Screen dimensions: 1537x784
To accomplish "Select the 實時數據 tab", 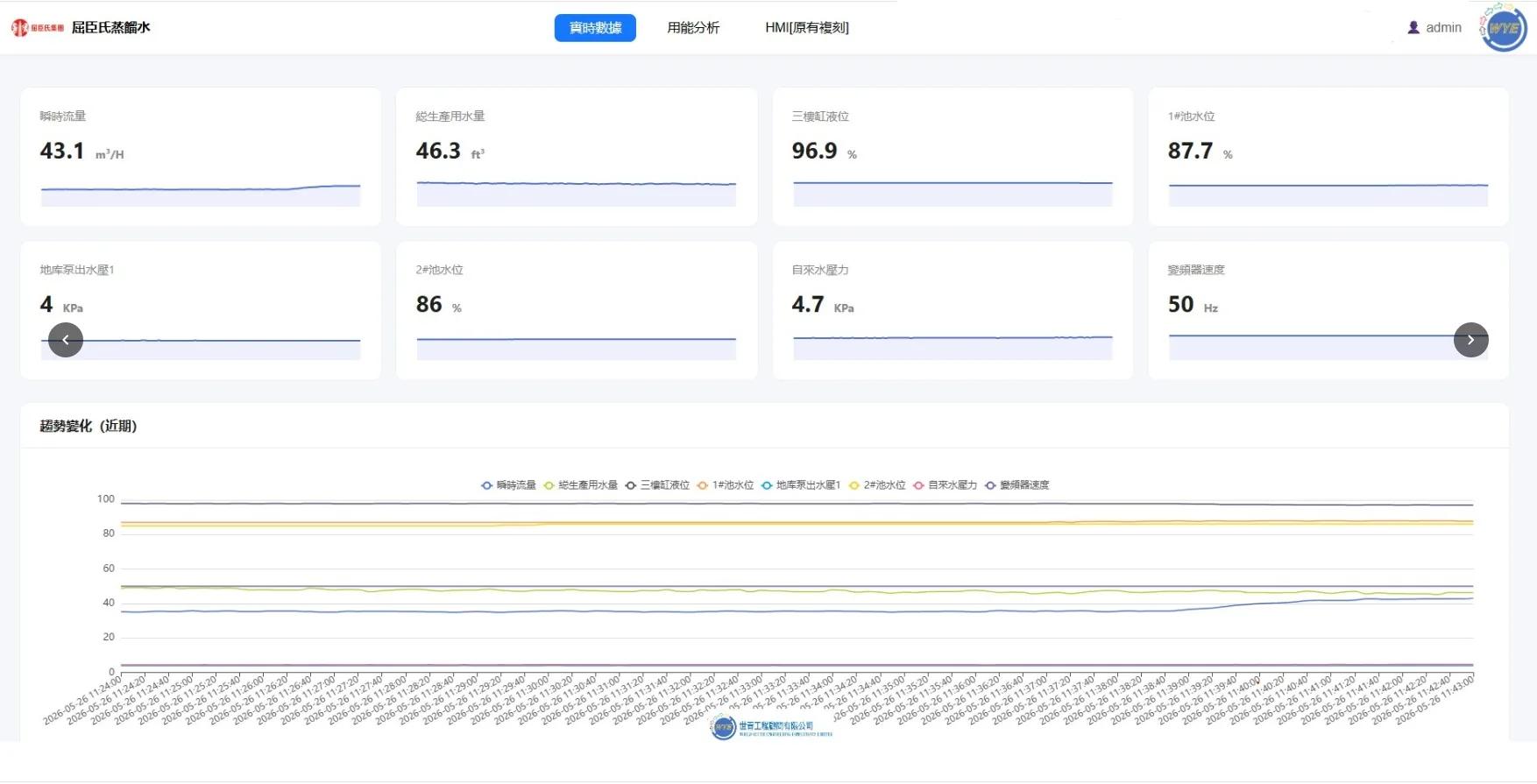I will [595, 28].
